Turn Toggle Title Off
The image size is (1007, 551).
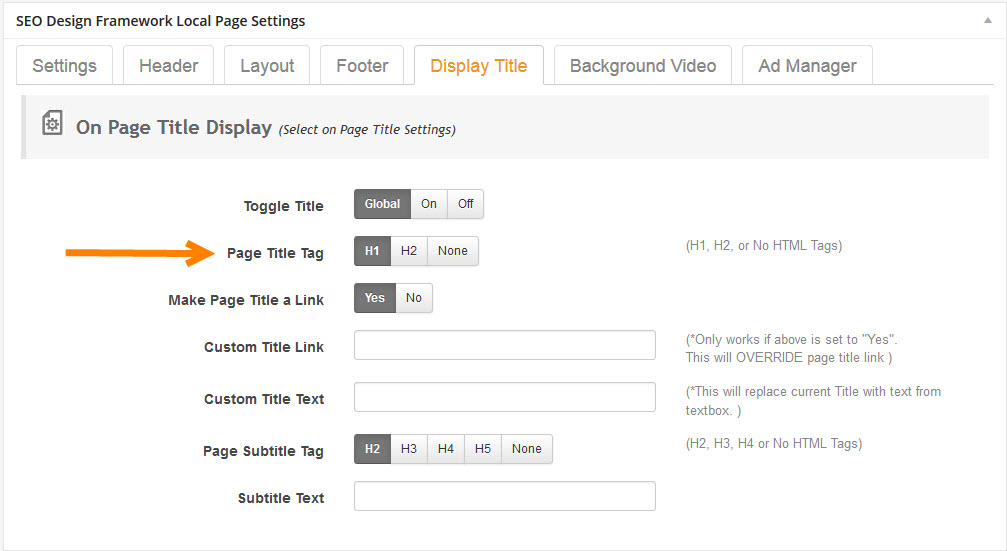pyautogui.click(x=466, y=204)
